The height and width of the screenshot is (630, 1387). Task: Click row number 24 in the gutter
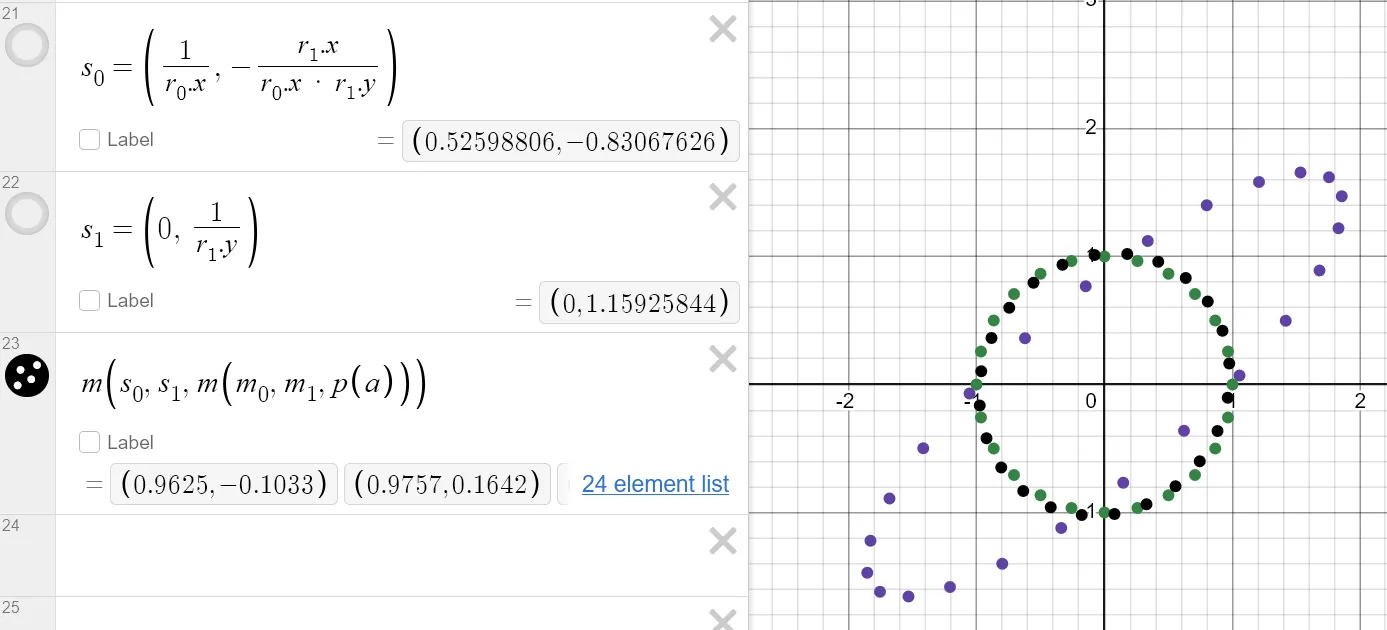point(11,525)
